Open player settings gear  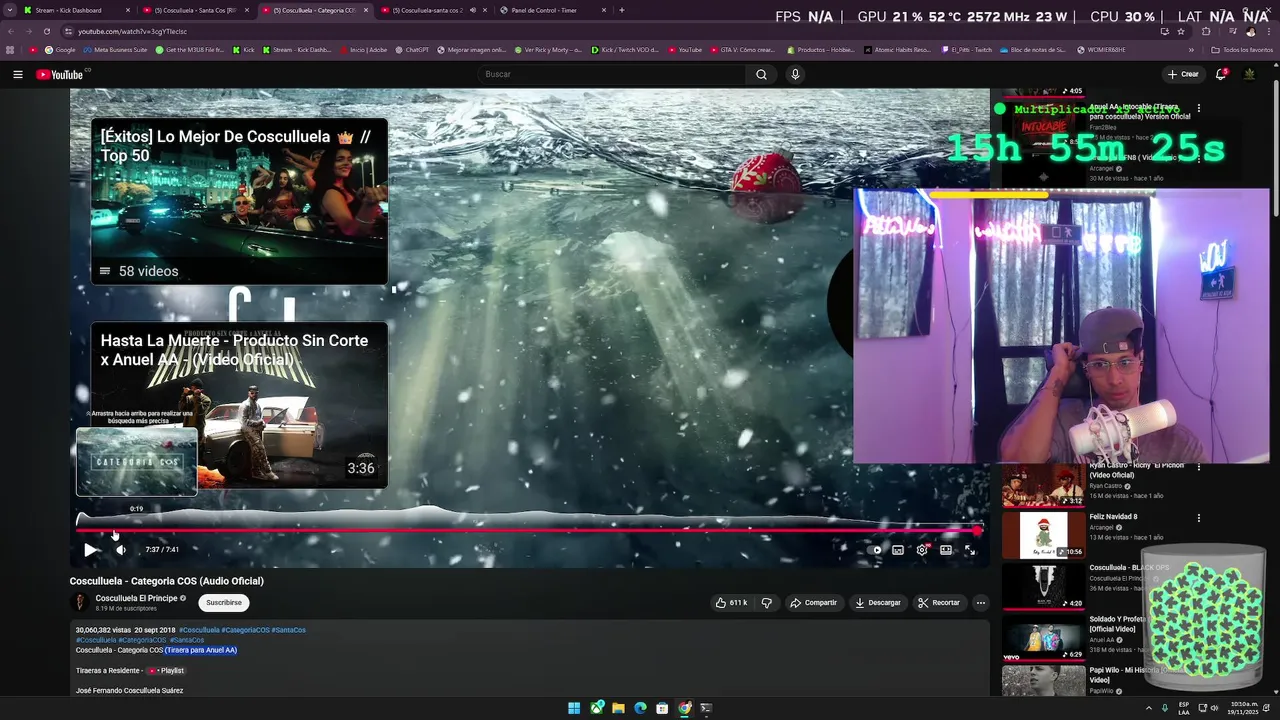[x=922, y=550]
